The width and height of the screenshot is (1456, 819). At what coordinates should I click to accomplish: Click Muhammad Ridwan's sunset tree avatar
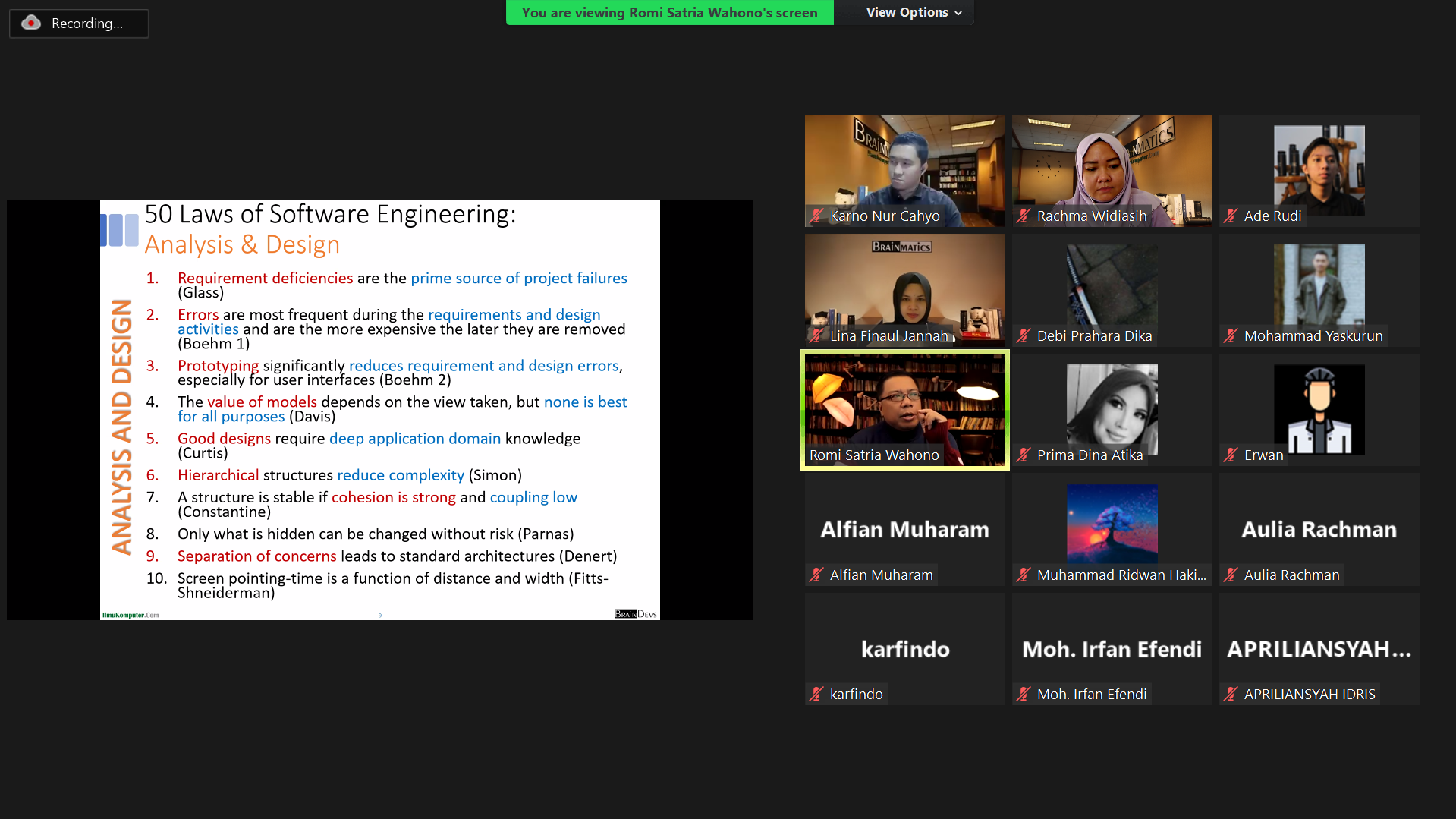pos(1112,522)
